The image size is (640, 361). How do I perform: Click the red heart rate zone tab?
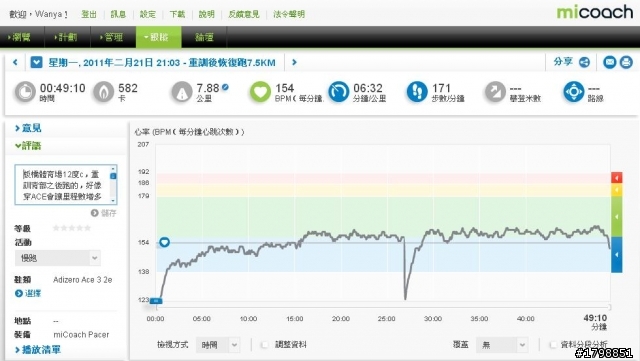(617, 178)
